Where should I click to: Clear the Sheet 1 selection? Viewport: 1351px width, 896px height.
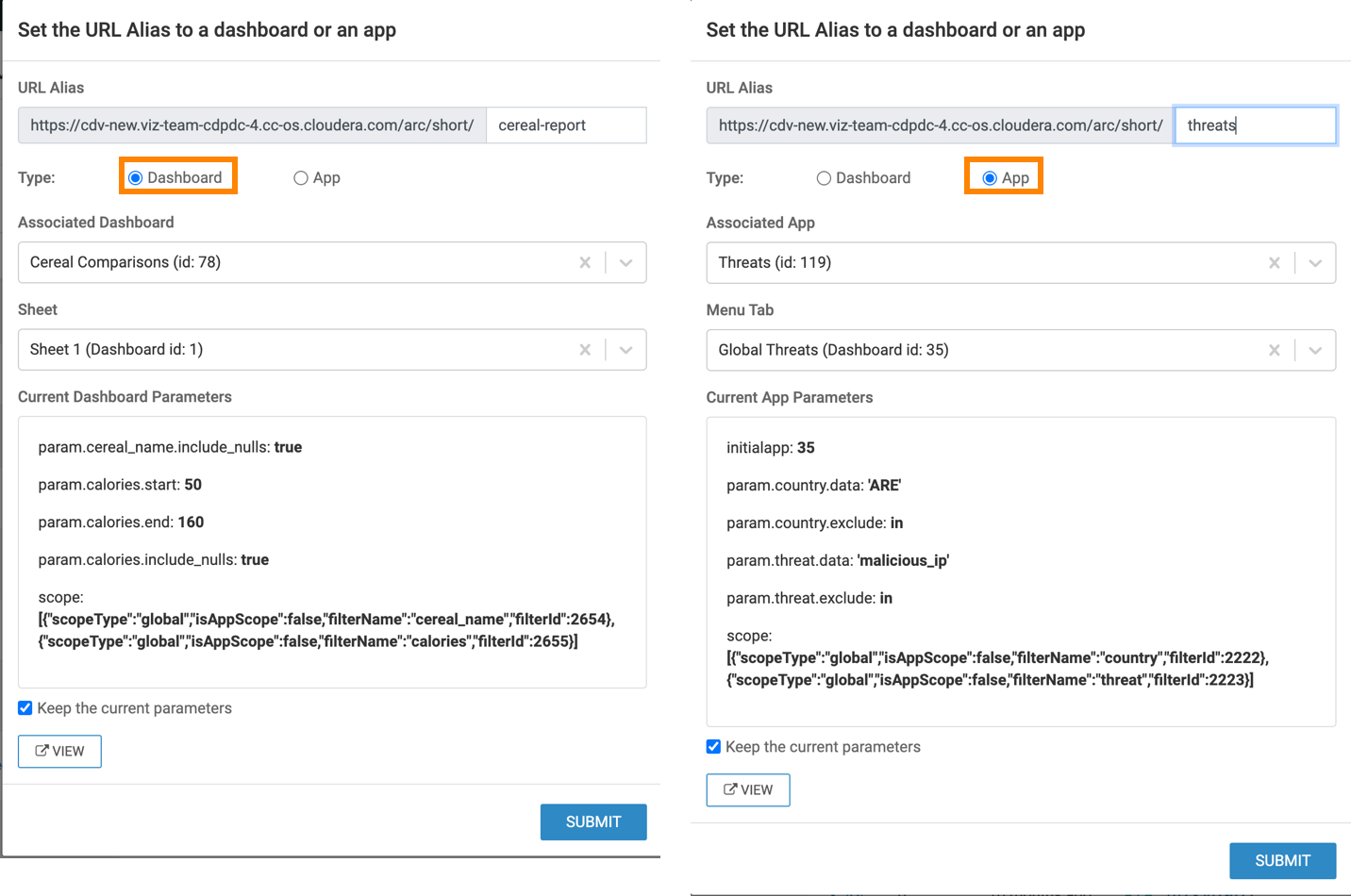click(x=585, y=350)
